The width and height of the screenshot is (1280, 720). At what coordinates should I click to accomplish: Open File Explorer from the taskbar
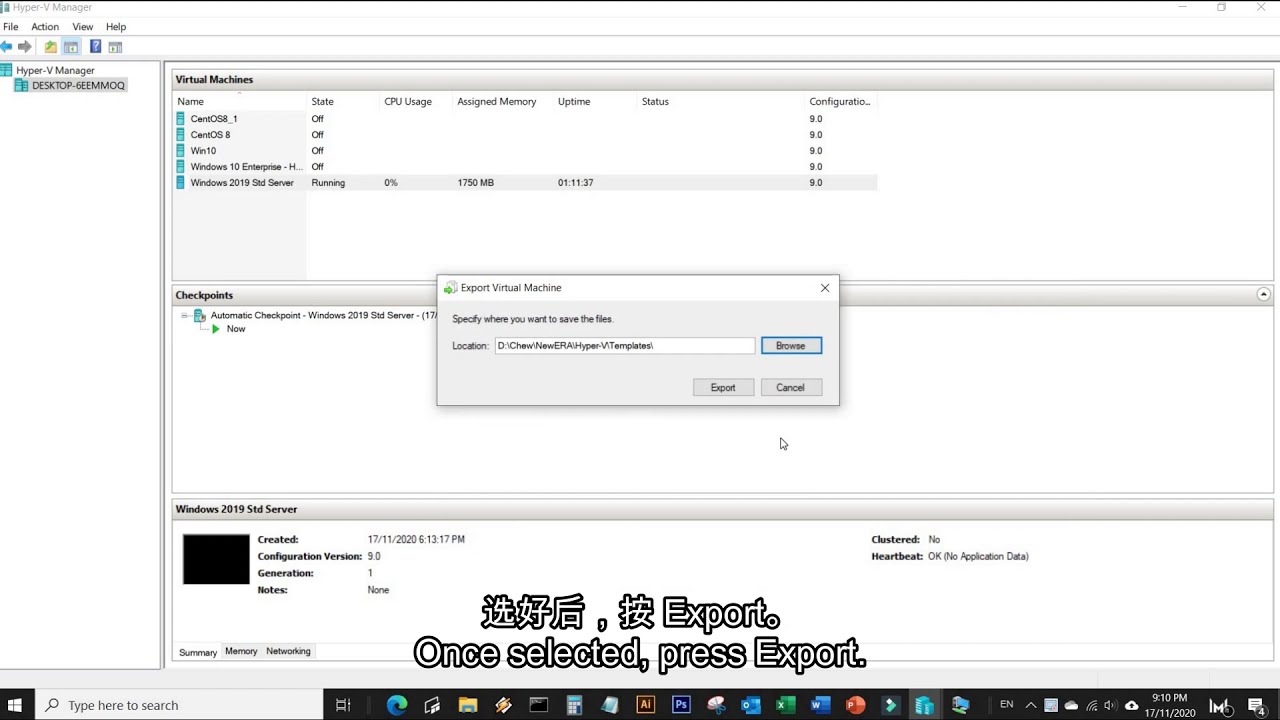(468, 705)
